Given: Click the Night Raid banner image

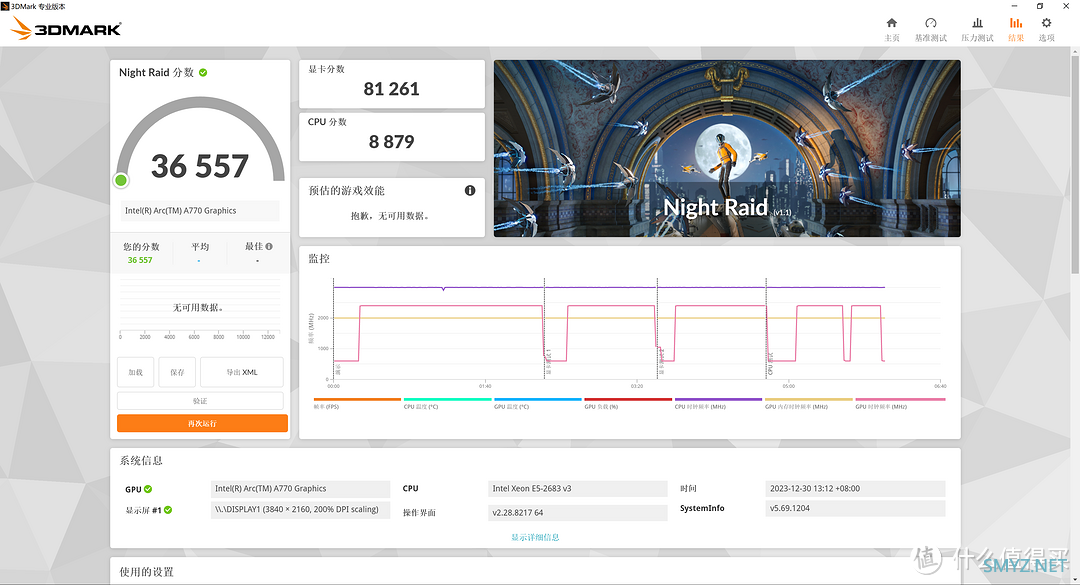Looking at the screenshot, I should click(x=727, y=148).
